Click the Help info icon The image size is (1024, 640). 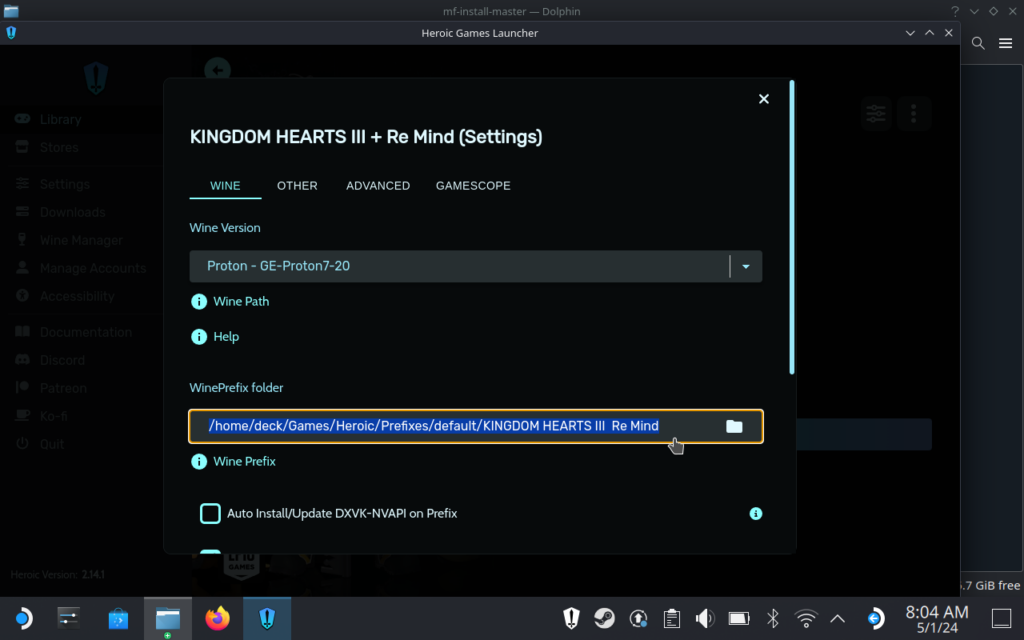coord(199,337)
